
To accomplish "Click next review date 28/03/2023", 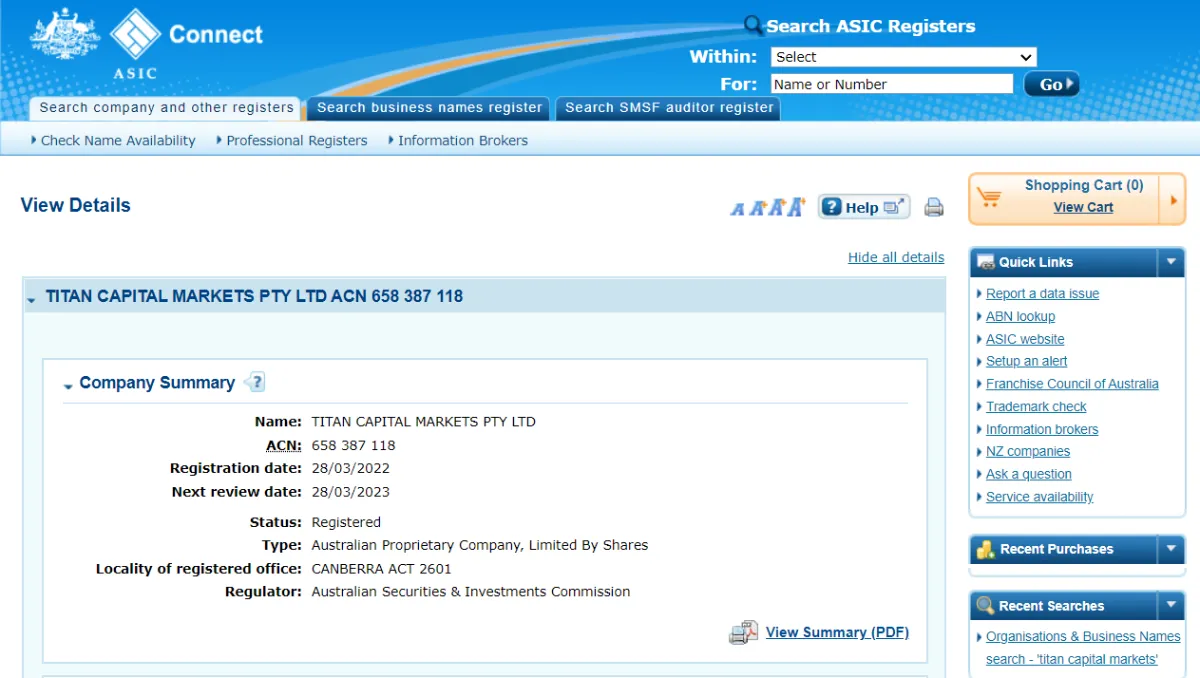I will pyautogui.click(x=350, y=491).
